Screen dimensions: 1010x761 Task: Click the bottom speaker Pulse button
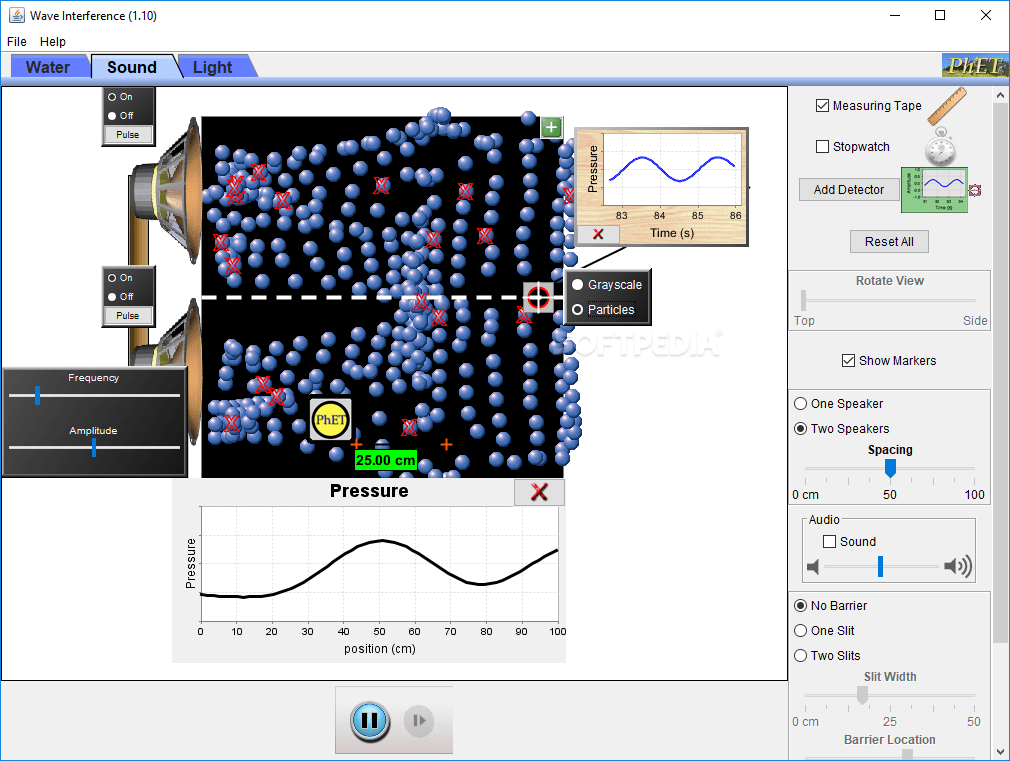click(128, 316)
